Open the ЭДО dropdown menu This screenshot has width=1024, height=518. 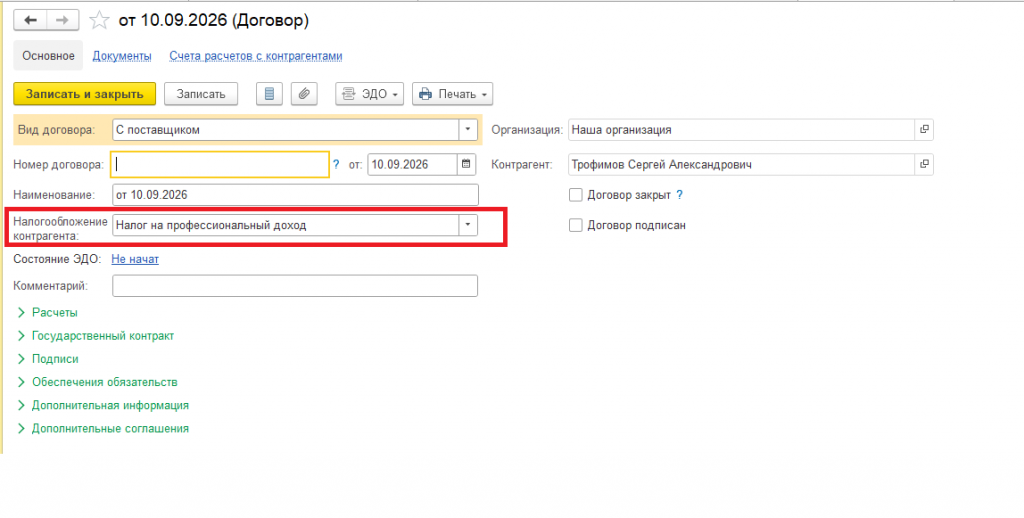[x=370, y=94]
